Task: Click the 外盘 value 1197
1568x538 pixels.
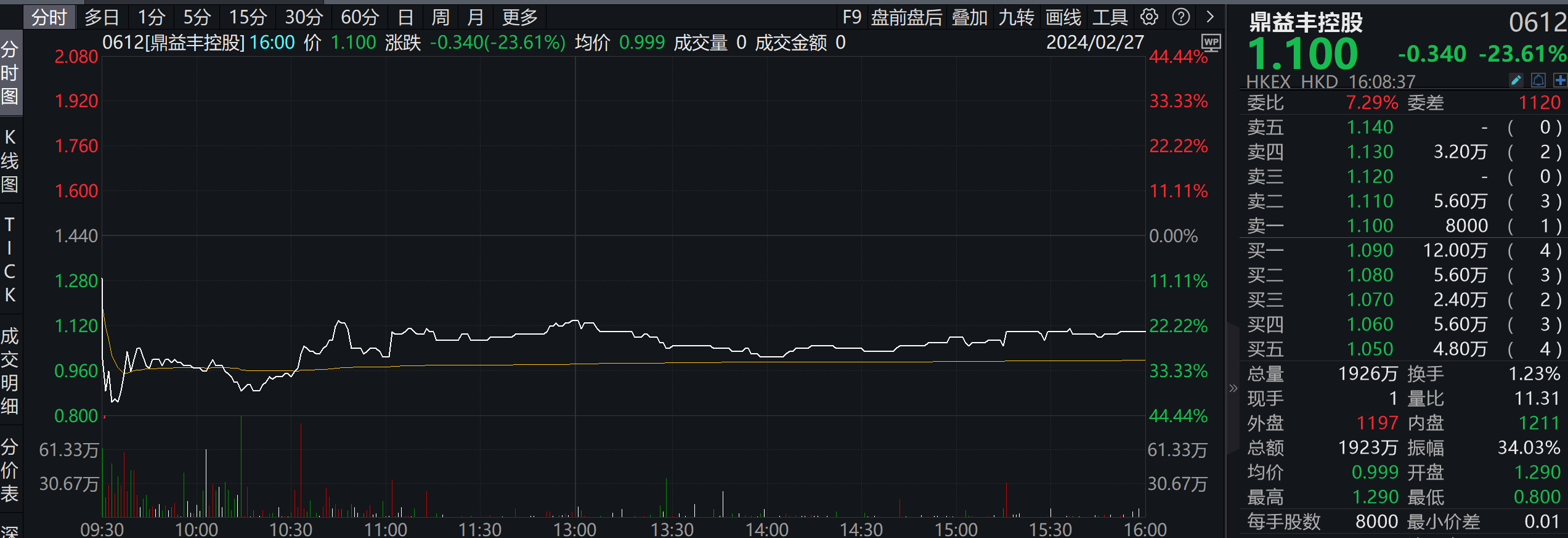Action: point(1377,423)
